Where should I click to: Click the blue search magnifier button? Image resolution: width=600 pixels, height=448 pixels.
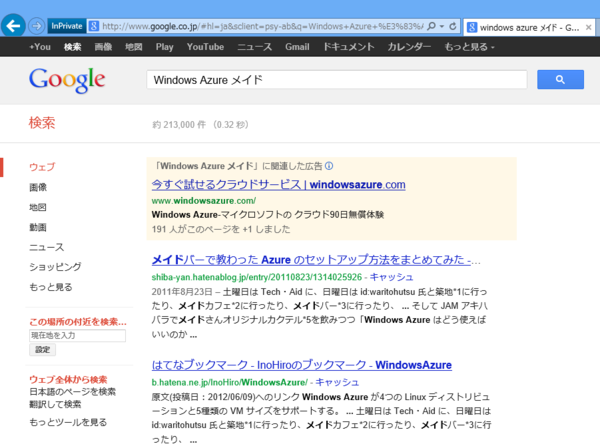click(560, 80)
